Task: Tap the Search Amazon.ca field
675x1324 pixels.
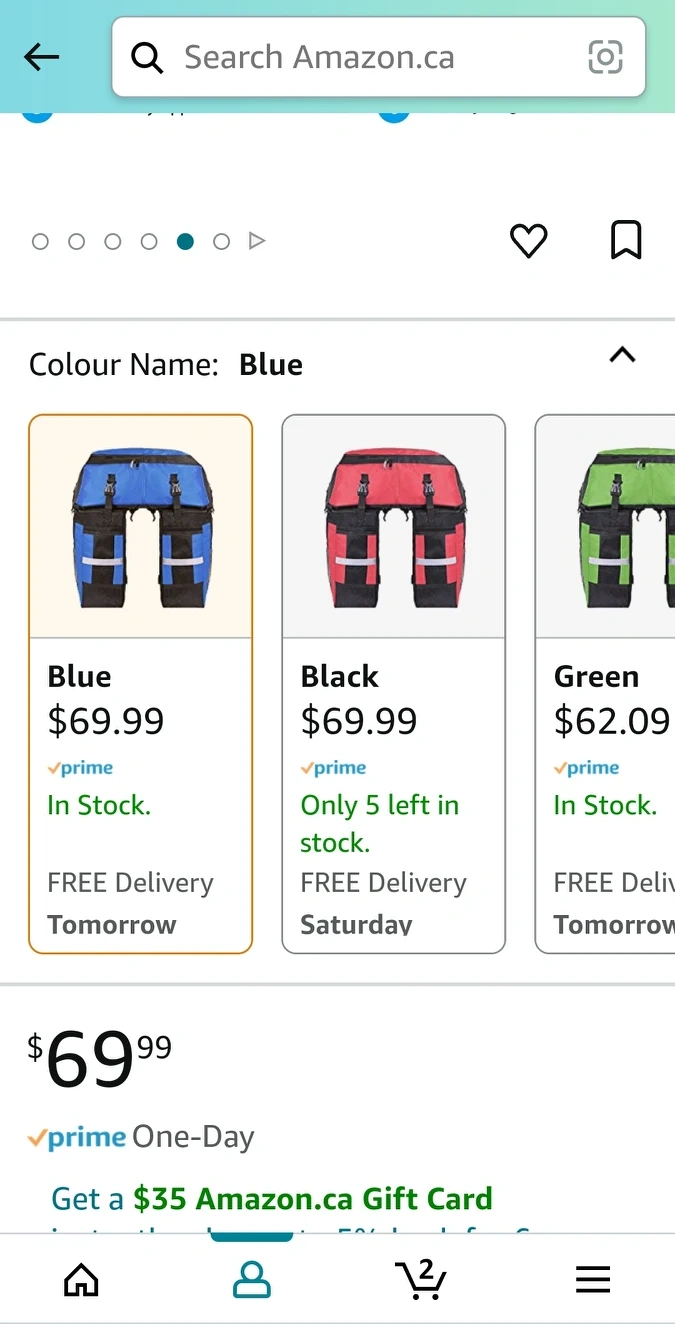Action: [379, 57]
